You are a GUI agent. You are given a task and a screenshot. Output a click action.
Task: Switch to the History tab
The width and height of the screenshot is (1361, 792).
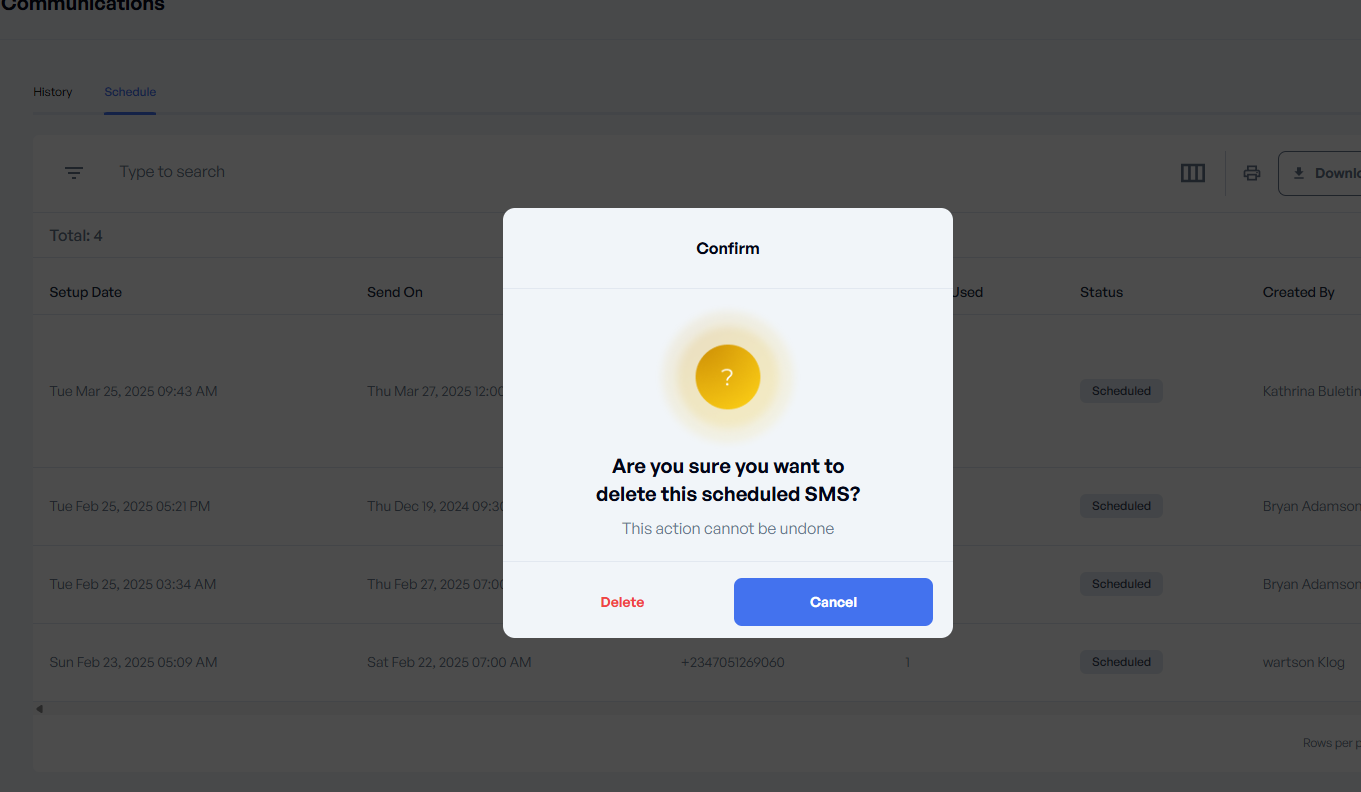pyautogui.click(x=53, y=92)
